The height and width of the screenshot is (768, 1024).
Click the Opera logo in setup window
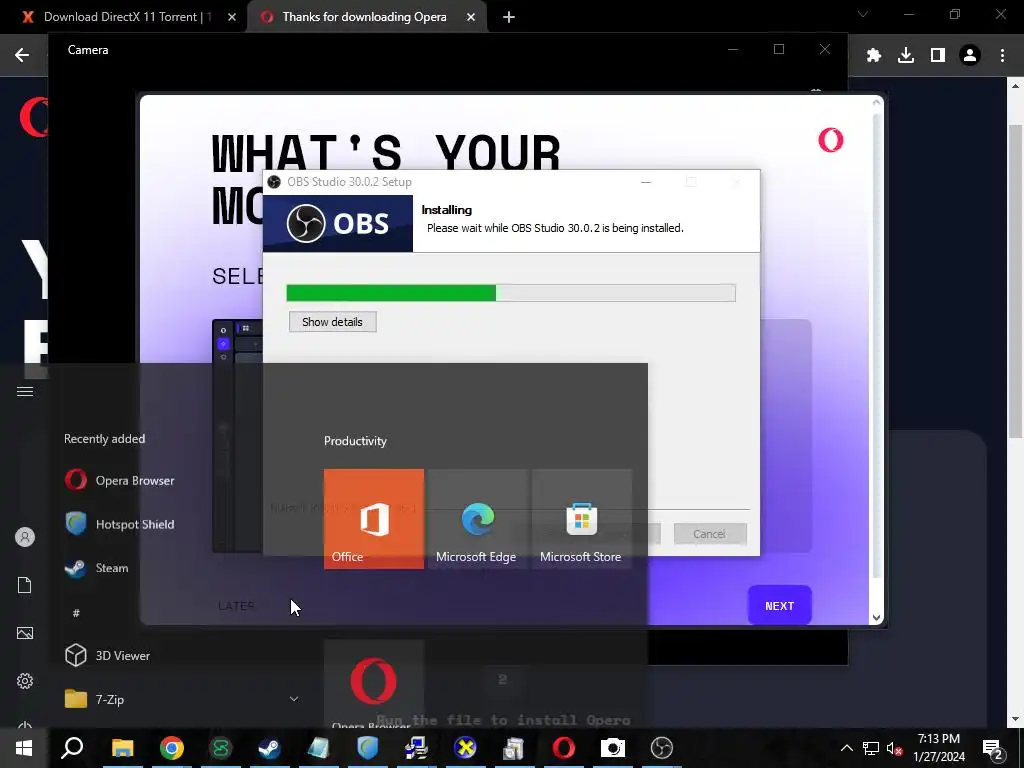831,140
